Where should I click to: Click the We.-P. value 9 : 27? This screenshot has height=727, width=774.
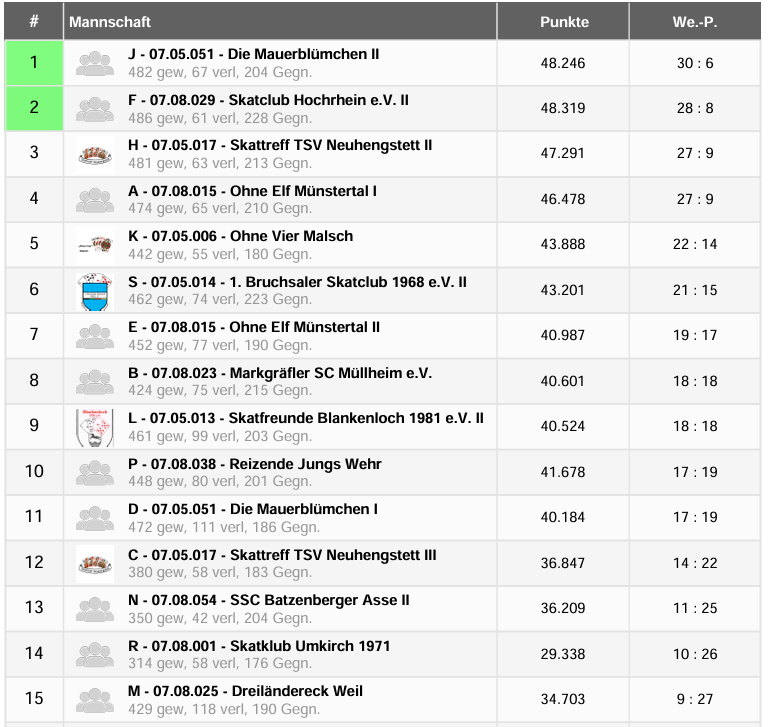(695, 699)
